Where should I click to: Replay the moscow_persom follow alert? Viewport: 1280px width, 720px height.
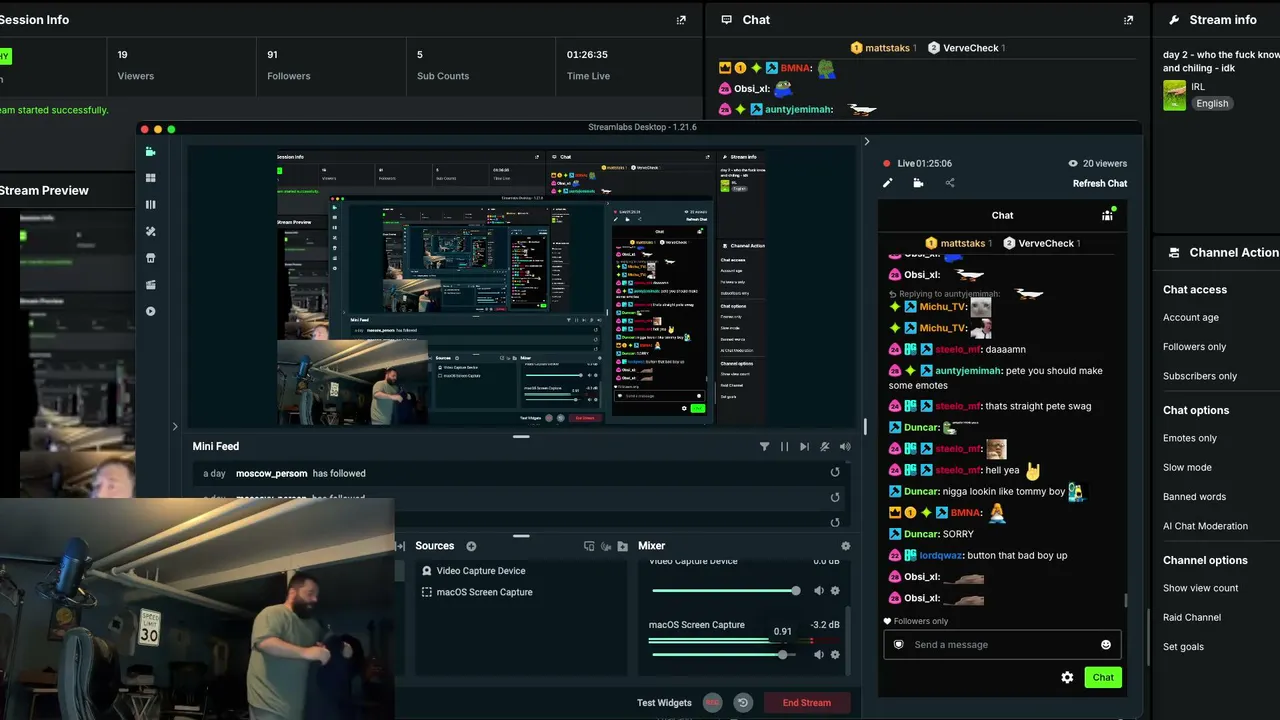(835, 473)
